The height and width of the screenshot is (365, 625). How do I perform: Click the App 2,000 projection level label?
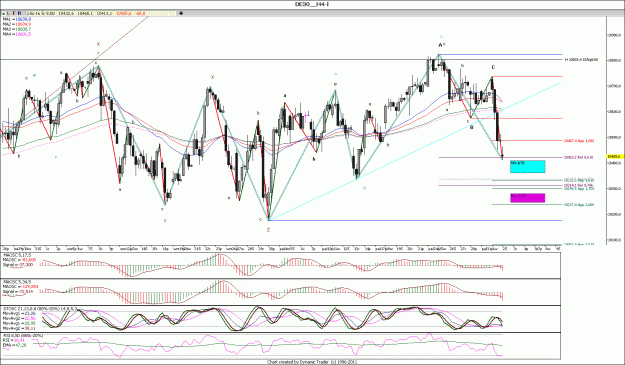tap(579, 204)
